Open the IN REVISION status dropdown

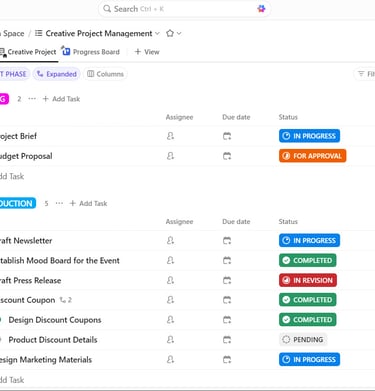[x=308, y=280]
